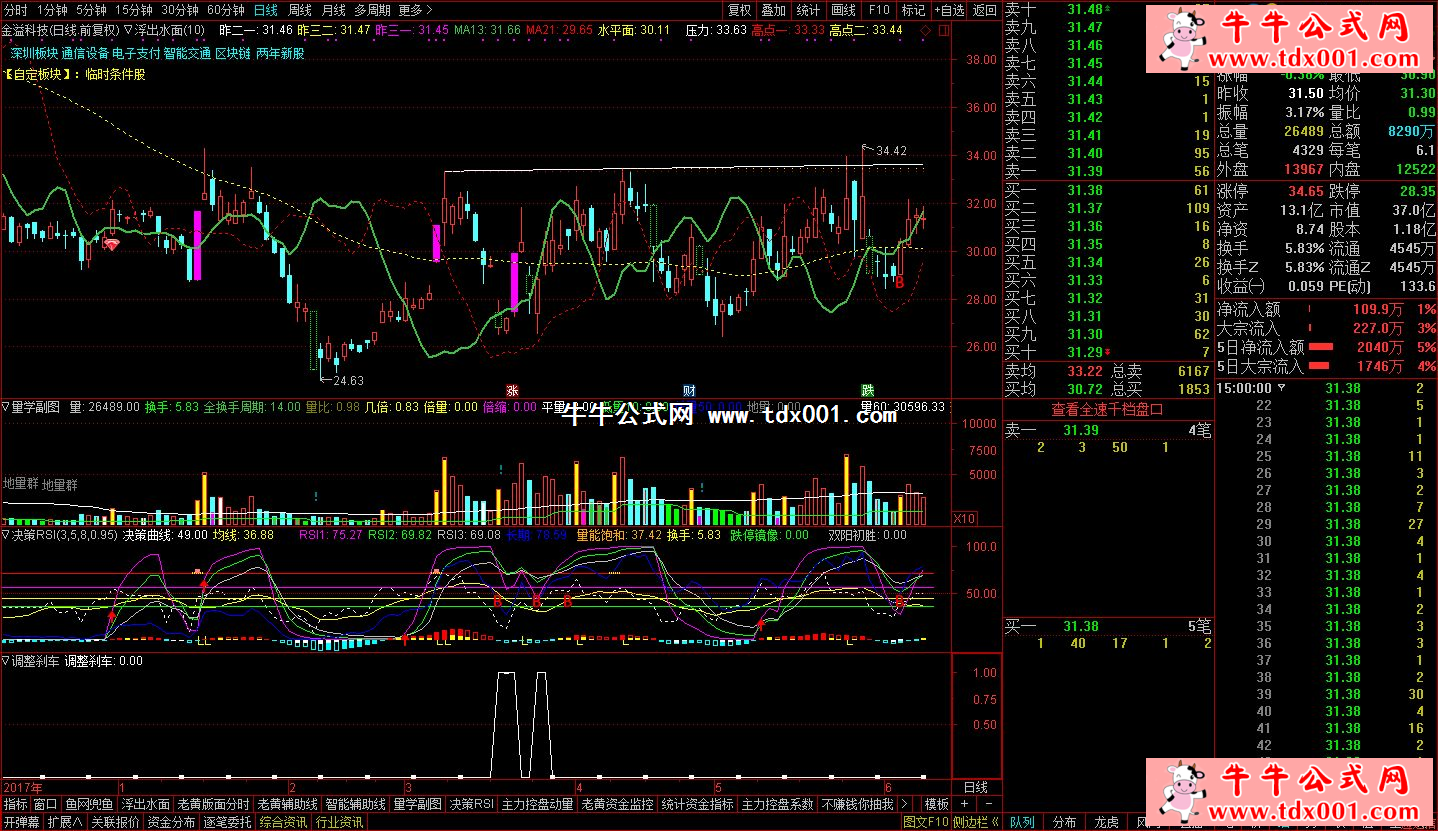The width and height of the screenshot is (1438, 831).
Task: Click the 涨 marker below the price chart
Action: pos(512,390)
